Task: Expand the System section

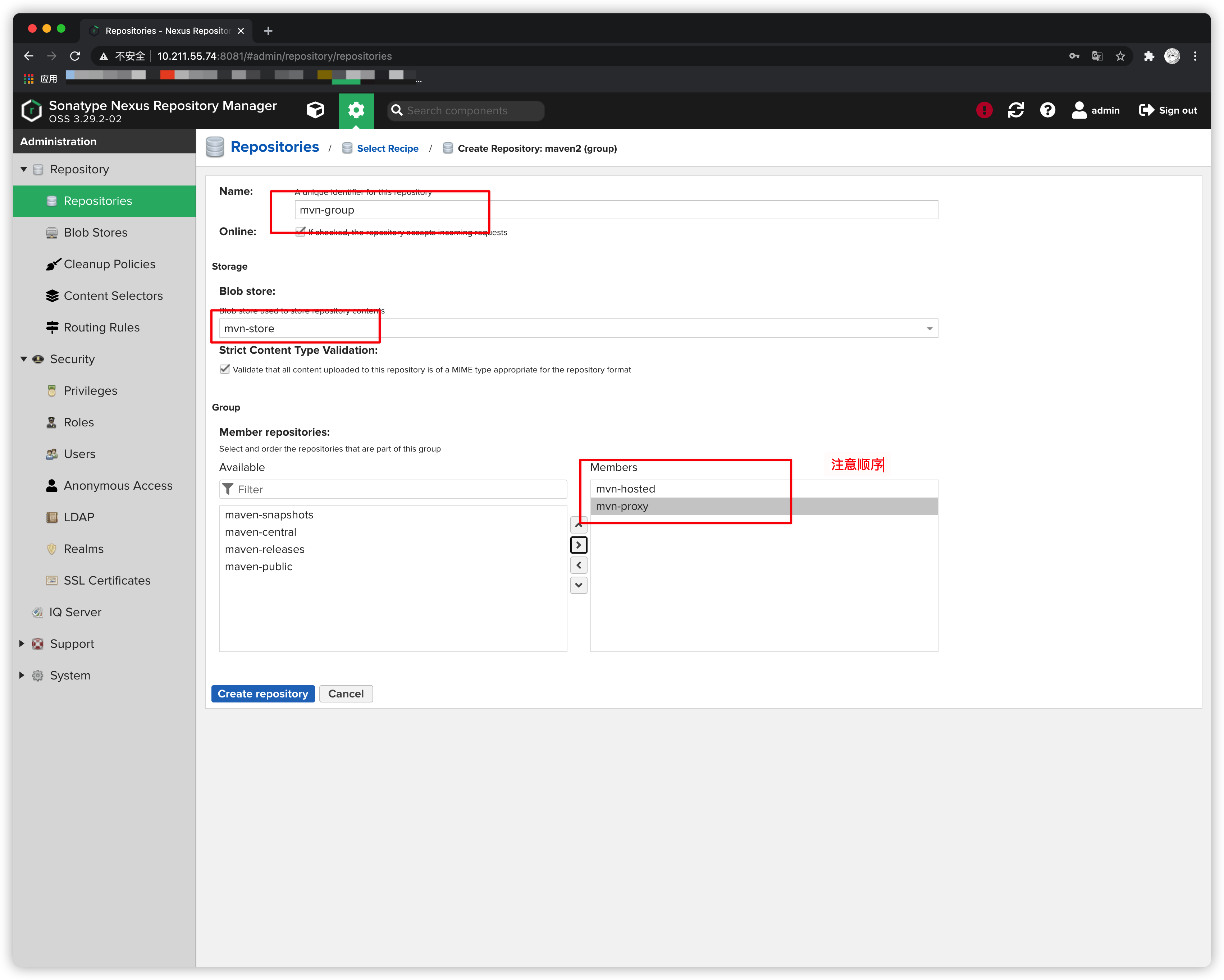Action: [x=22, y=675]
